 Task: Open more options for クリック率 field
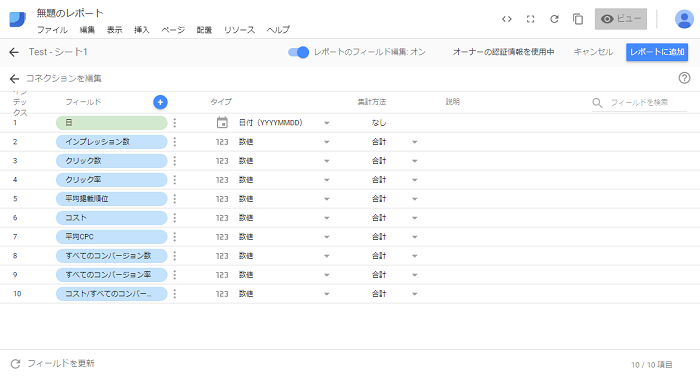click(x=175, y=180)
